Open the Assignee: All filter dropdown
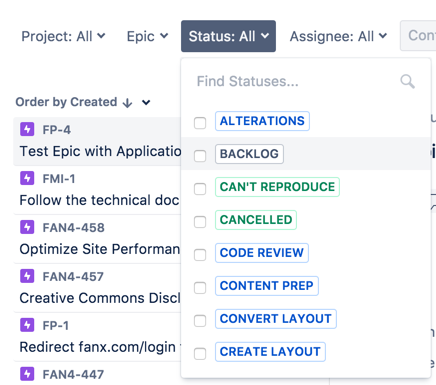This screenshot has width=436, height=385. tap(338, 36)
